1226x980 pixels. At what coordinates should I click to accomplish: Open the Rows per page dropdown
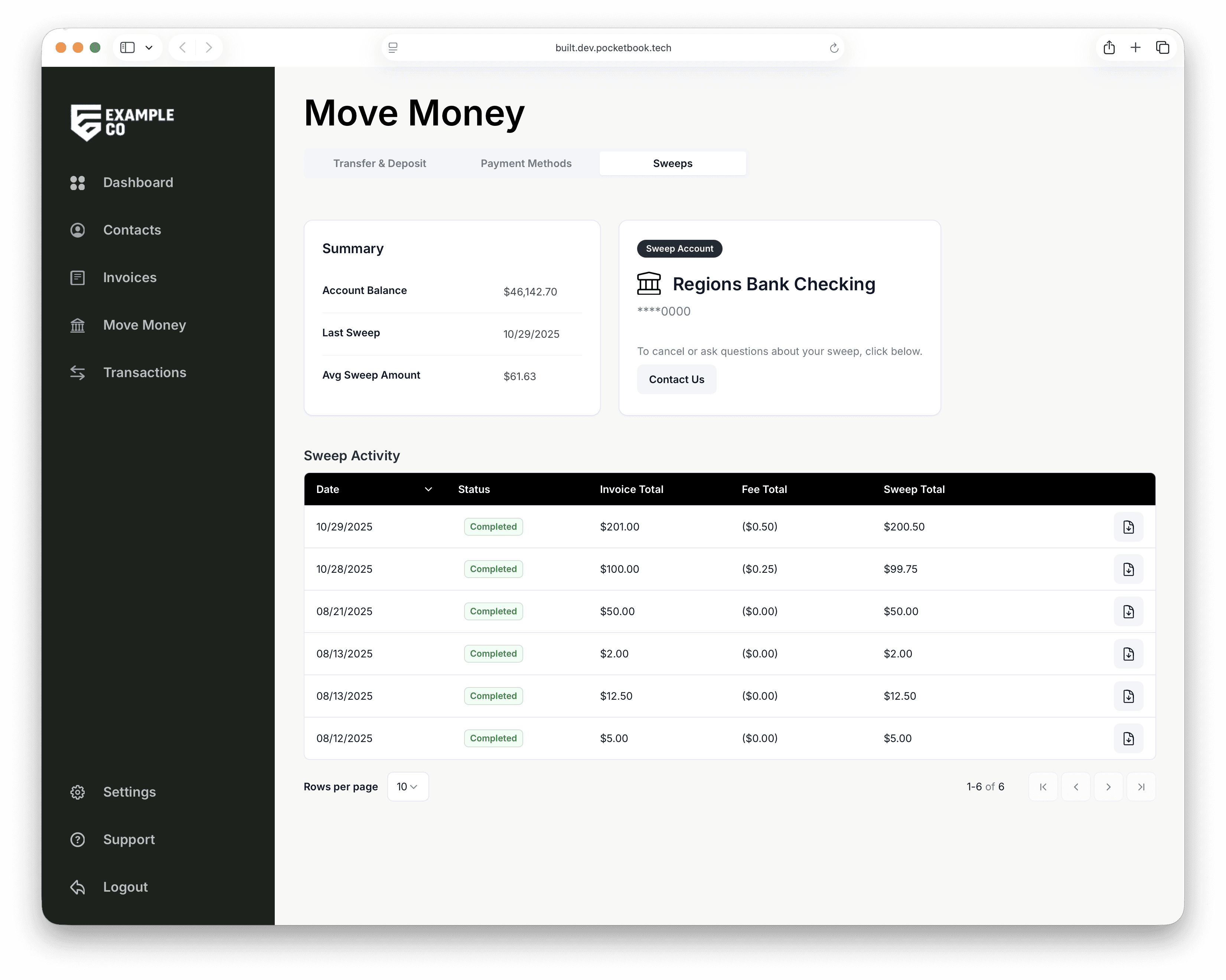coord(407,787)
